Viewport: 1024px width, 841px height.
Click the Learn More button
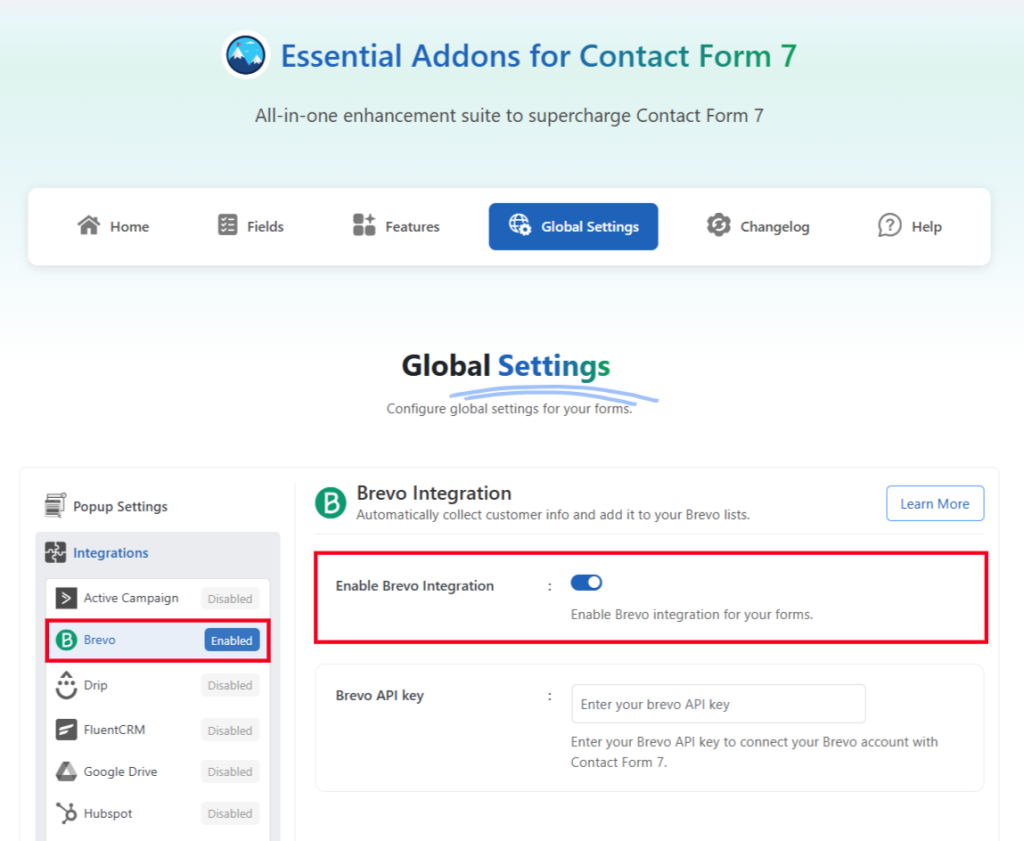point(935,503)
